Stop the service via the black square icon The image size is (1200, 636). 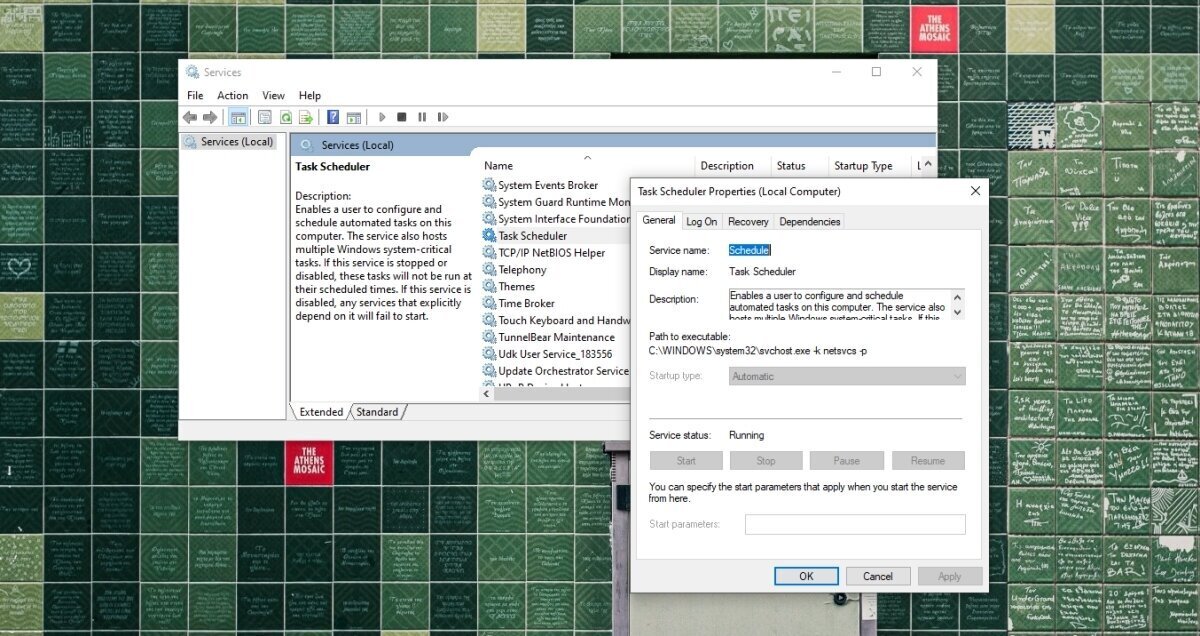(x=402, y=117)
